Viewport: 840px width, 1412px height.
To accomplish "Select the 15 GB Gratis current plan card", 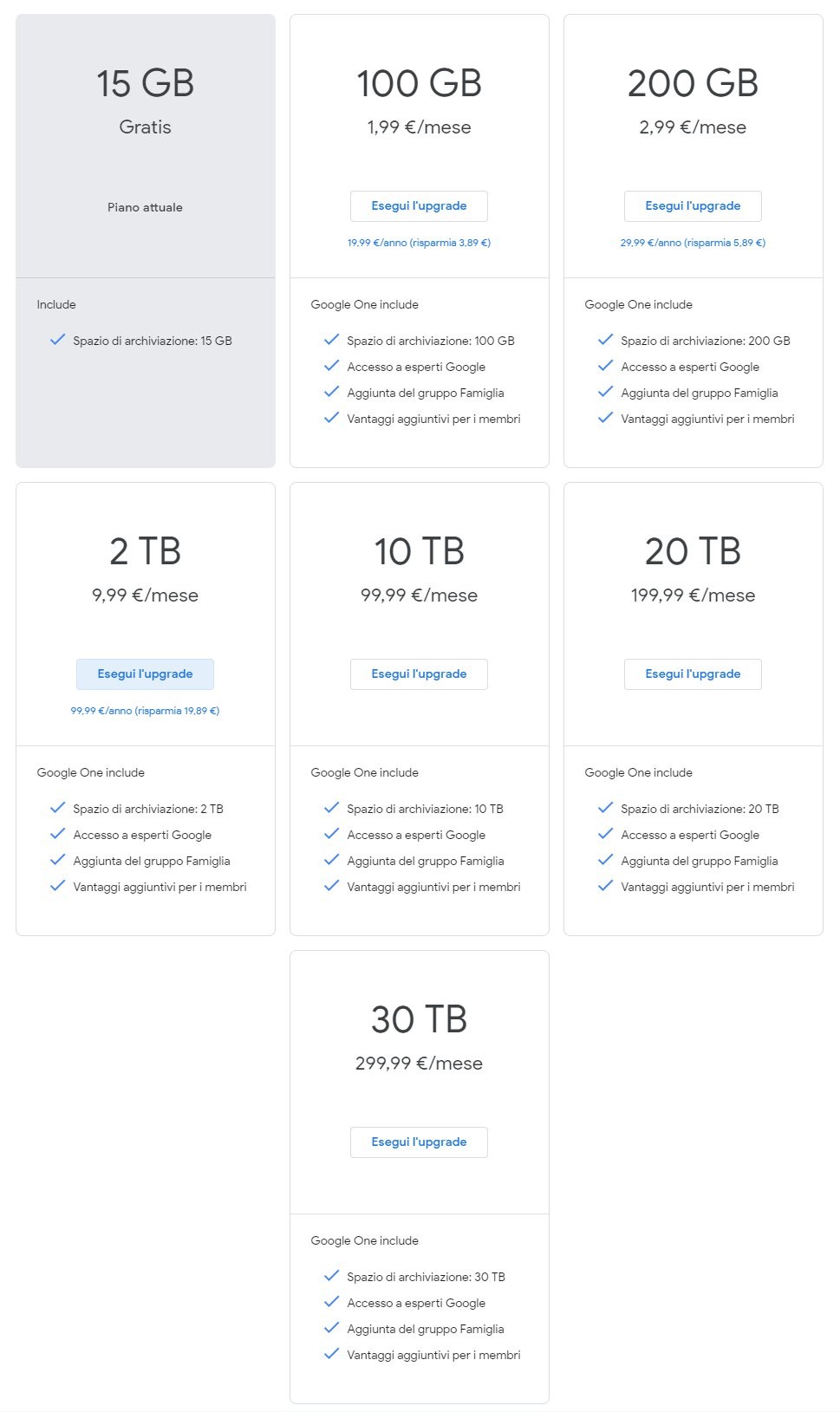I will tap(146, 241).
